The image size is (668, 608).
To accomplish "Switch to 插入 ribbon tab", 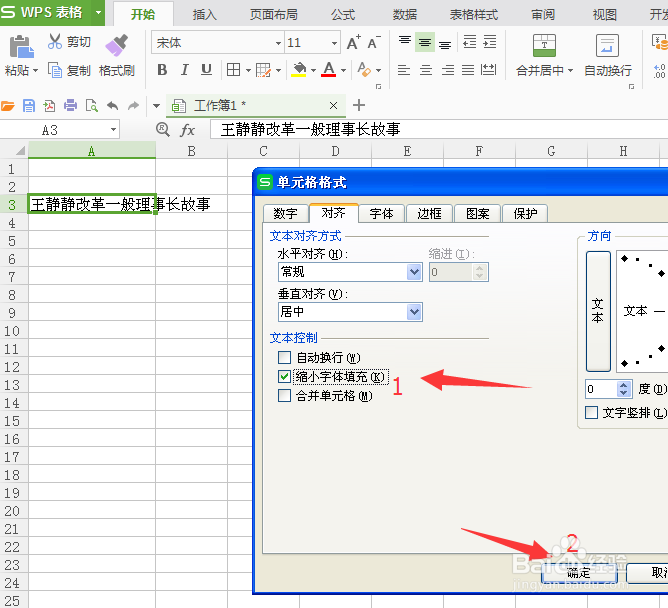I will [204, 15].
